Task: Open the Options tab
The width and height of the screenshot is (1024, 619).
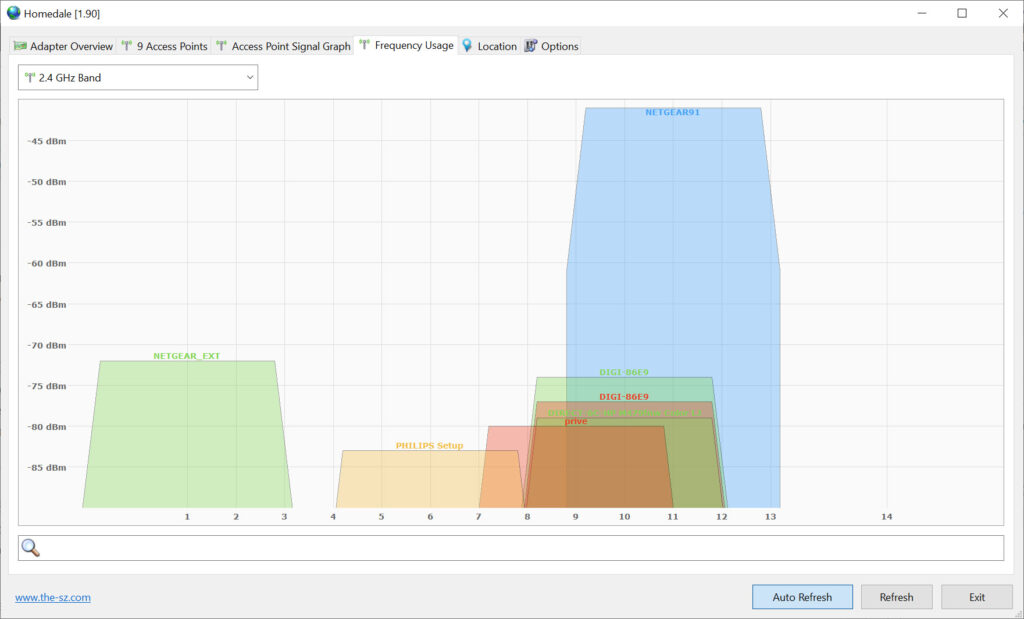Action: (552, 46)
